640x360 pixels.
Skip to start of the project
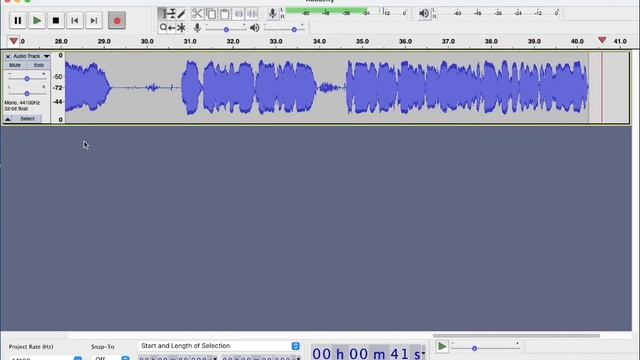75,20
